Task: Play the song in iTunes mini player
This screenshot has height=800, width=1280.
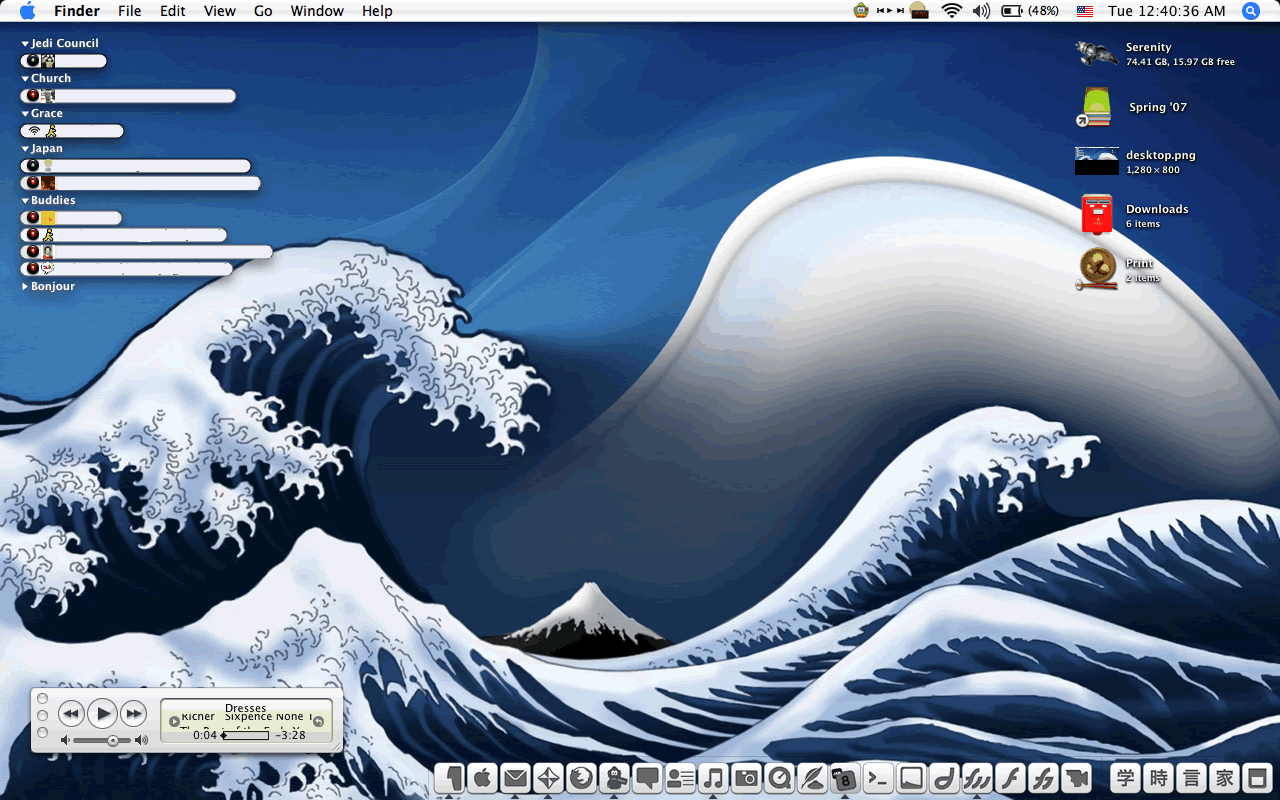Action: click(103, 713)
